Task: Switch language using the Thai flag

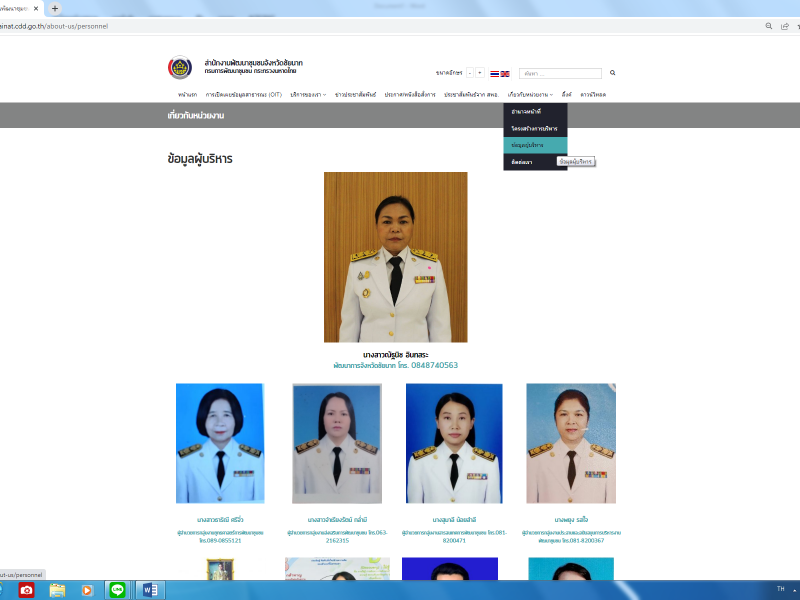Action: (494, 74)
